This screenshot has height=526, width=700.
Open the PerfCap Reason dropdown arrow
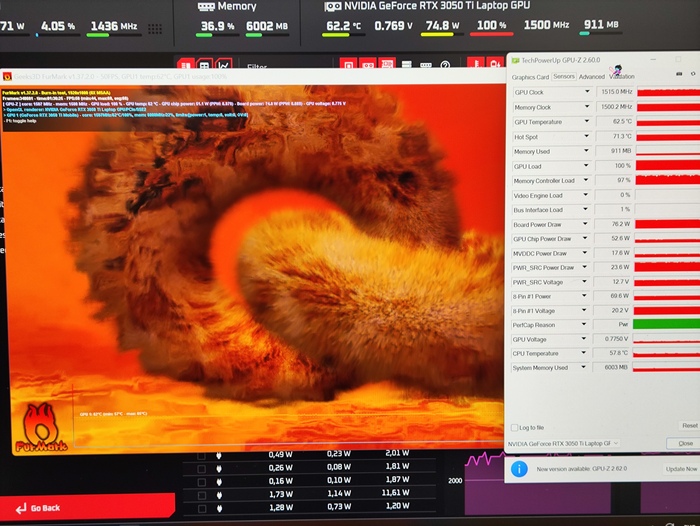(583, 324)
